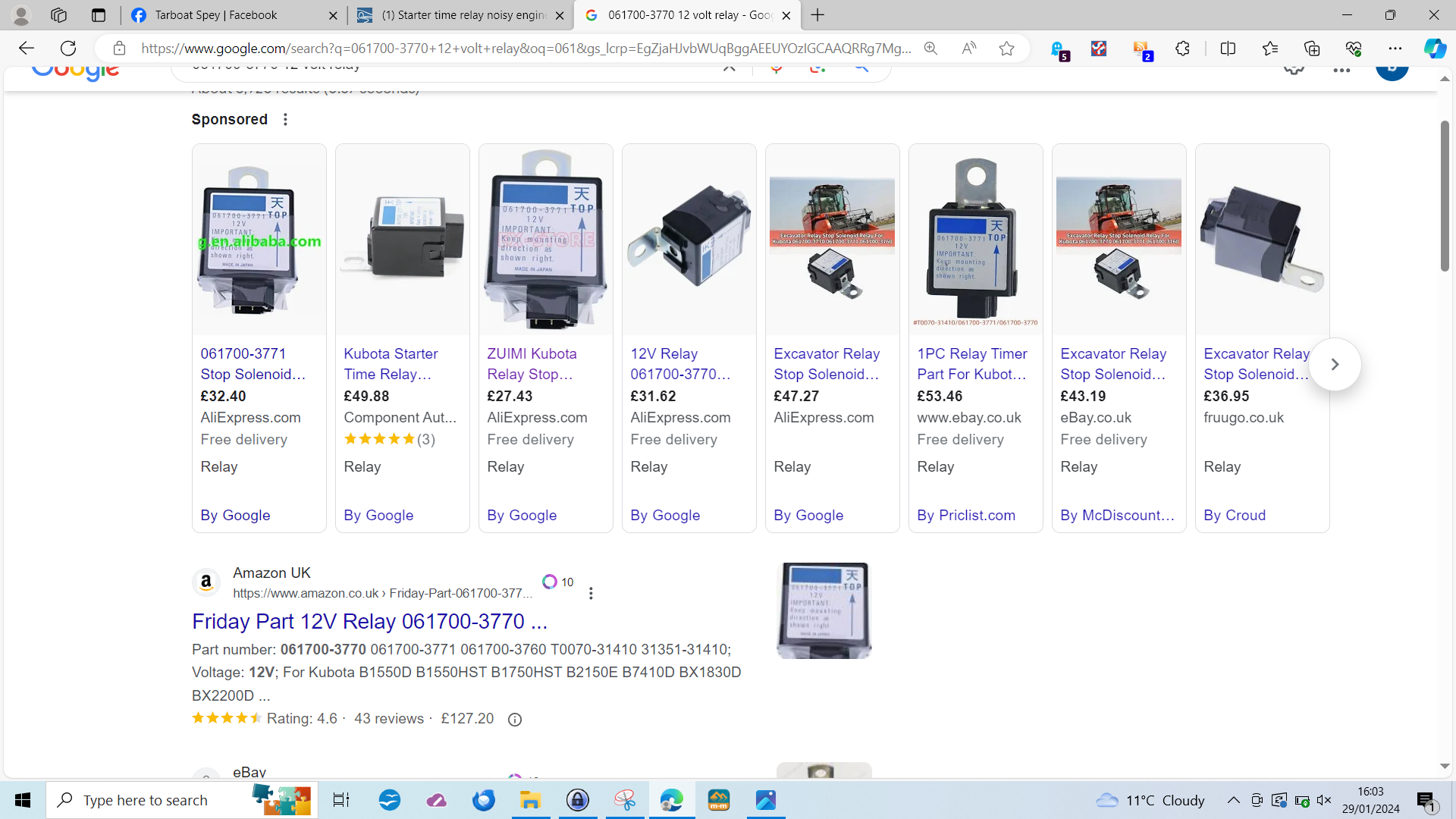Open Extensions puzzle icon

(1182, 49)
